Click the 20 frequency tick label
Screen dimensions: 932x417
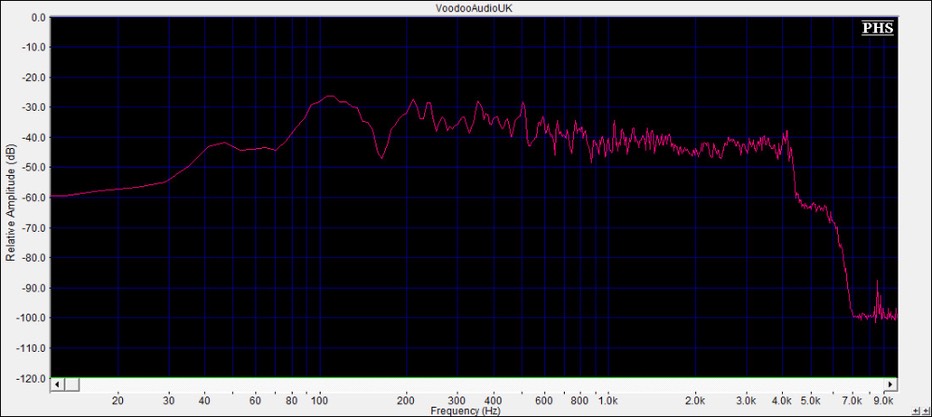pos(118,401)
